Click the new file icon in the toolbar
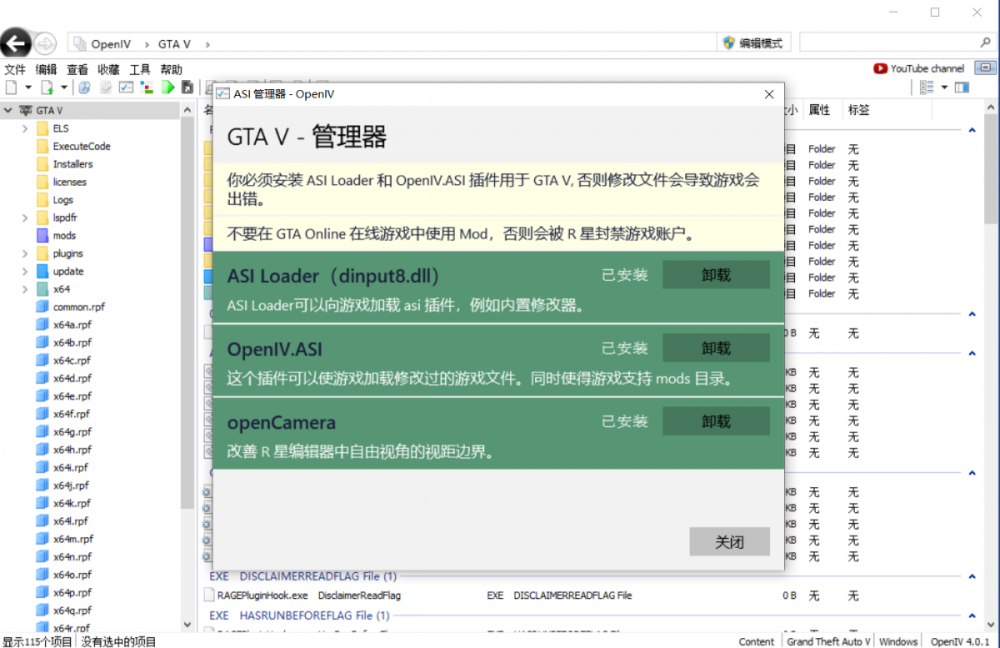Screen dimensions: 1000x648 pyautogui.click(x=12, y=87)
